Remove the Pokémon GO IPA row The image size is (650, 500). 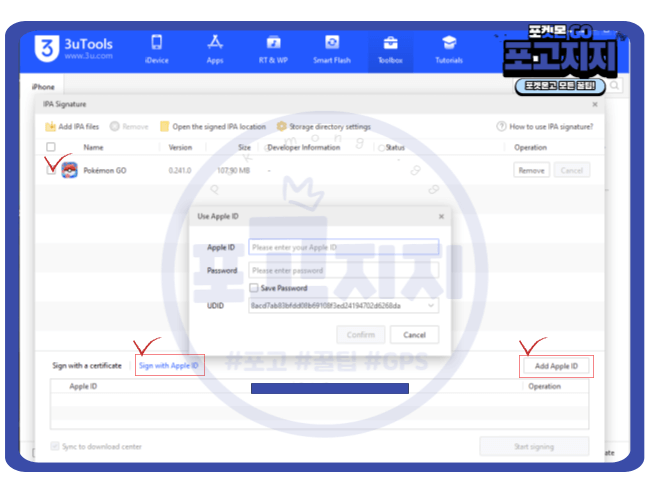click(x=531, y=170)
